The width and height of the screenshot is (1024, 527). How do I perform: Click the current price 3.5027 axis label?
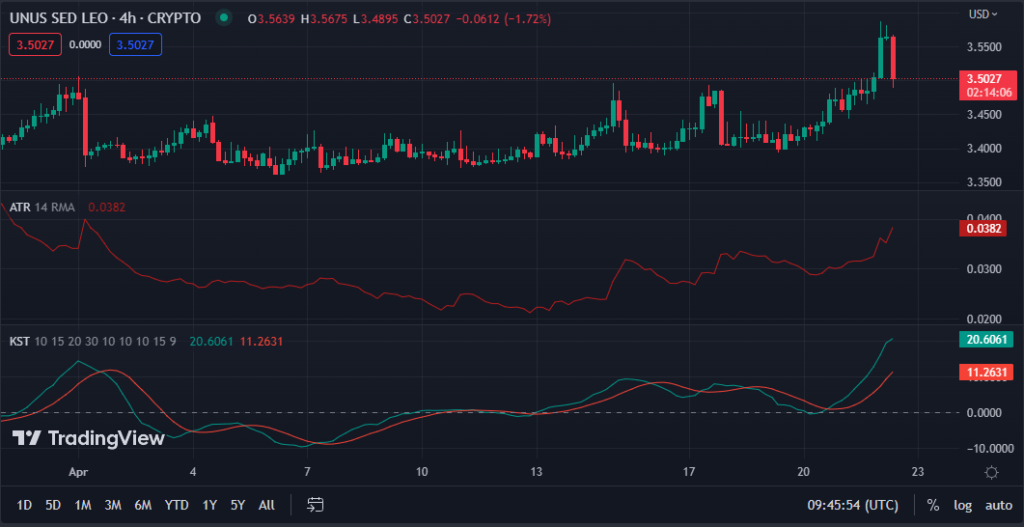[985, 79]
